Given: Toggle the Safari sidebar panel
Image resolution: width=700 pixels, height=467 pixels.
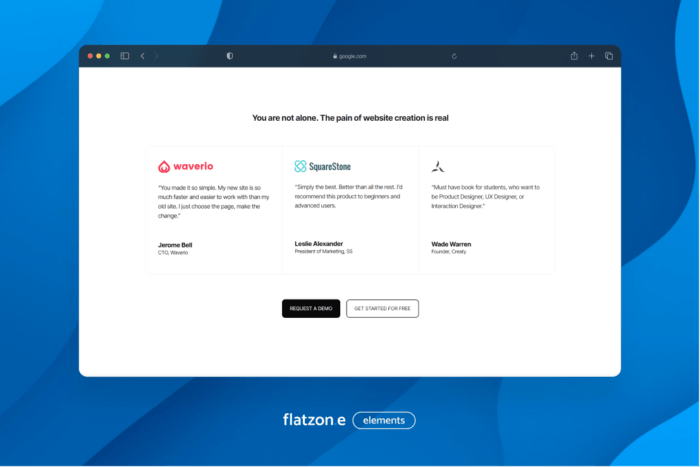Looking at the screenshot, I should tap(125, 56).
